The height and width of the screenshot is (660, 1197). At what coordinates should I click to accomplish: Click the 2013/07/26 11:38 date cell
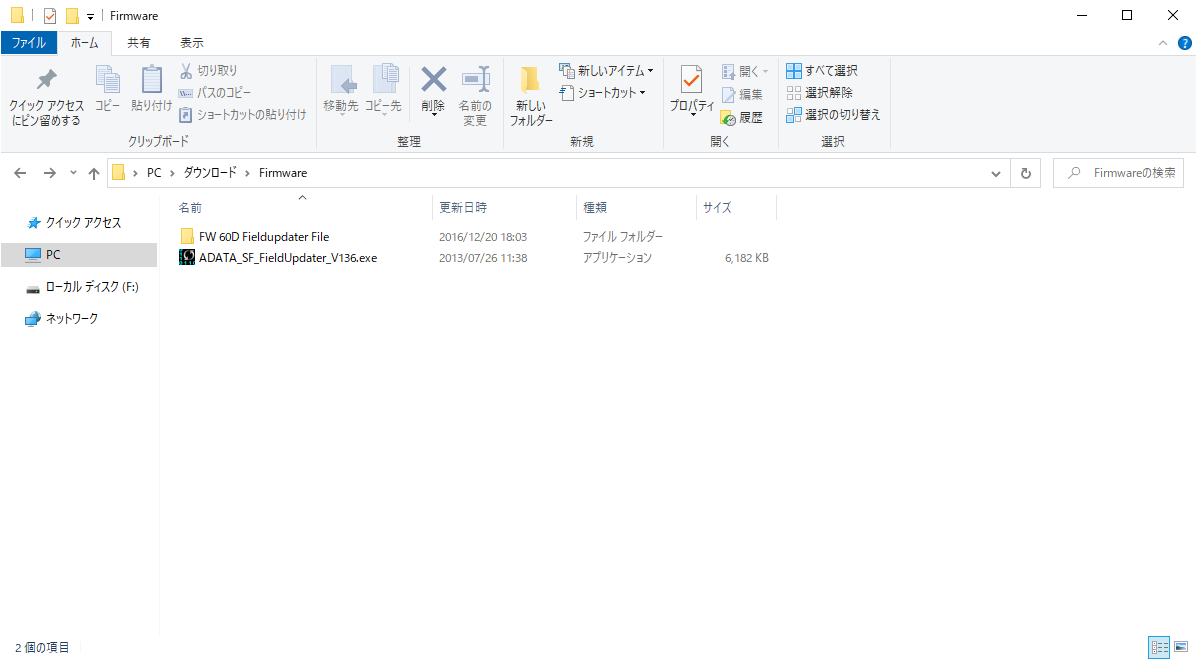[x=483, y=259]
